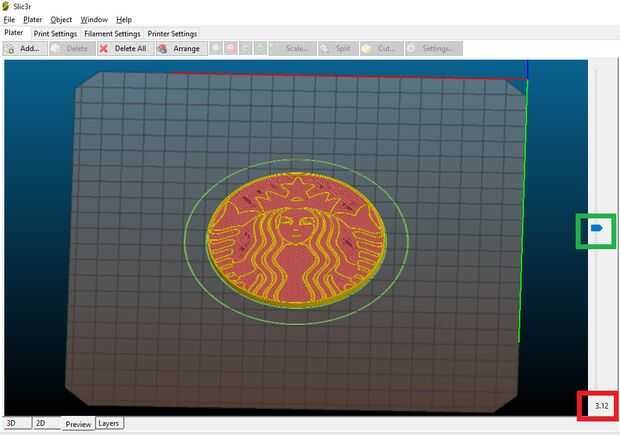Screen dimensions: 620x435
Task: Select the Starbucks logo model on bed
Action: click(x=295, y=239)
